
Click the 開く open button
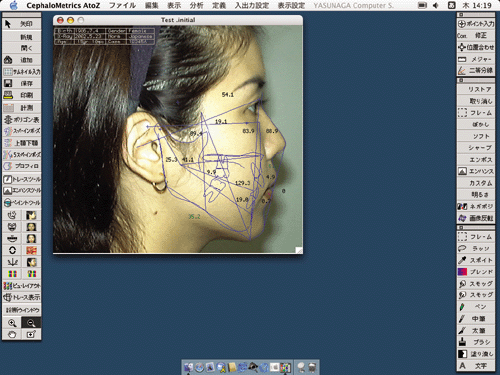[x=22, y=48]
